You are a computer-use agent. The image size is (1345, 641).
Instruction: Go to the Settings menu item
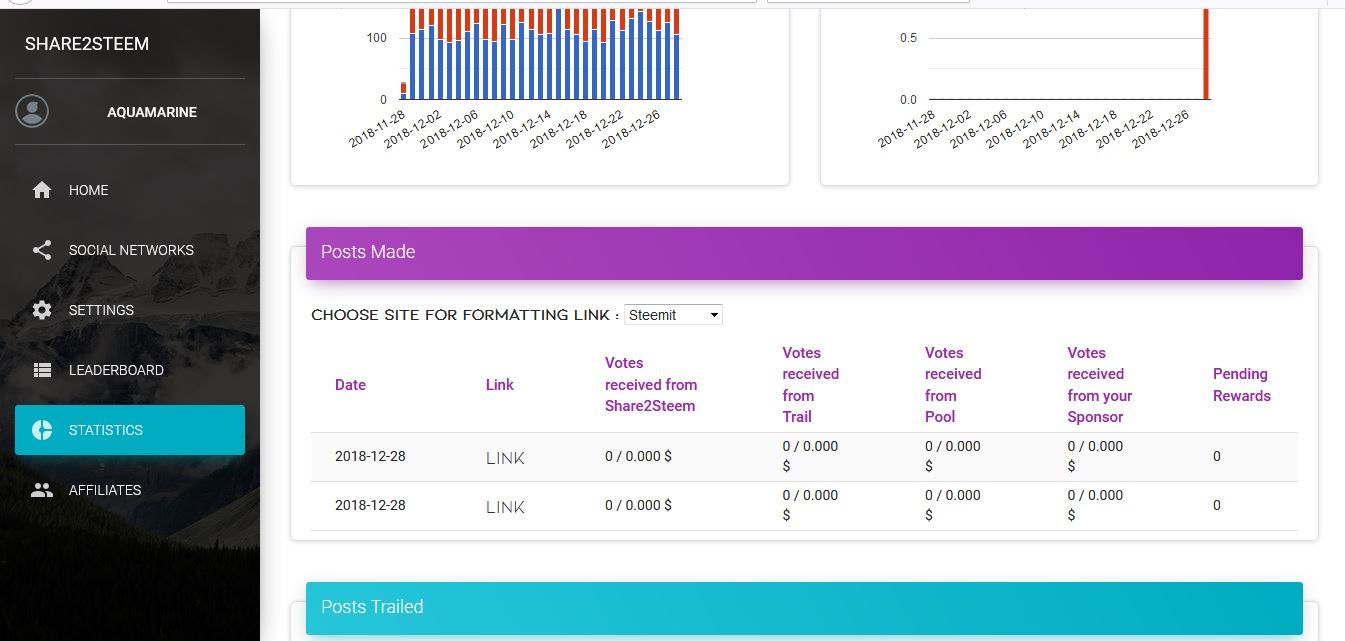pos(130,310)
